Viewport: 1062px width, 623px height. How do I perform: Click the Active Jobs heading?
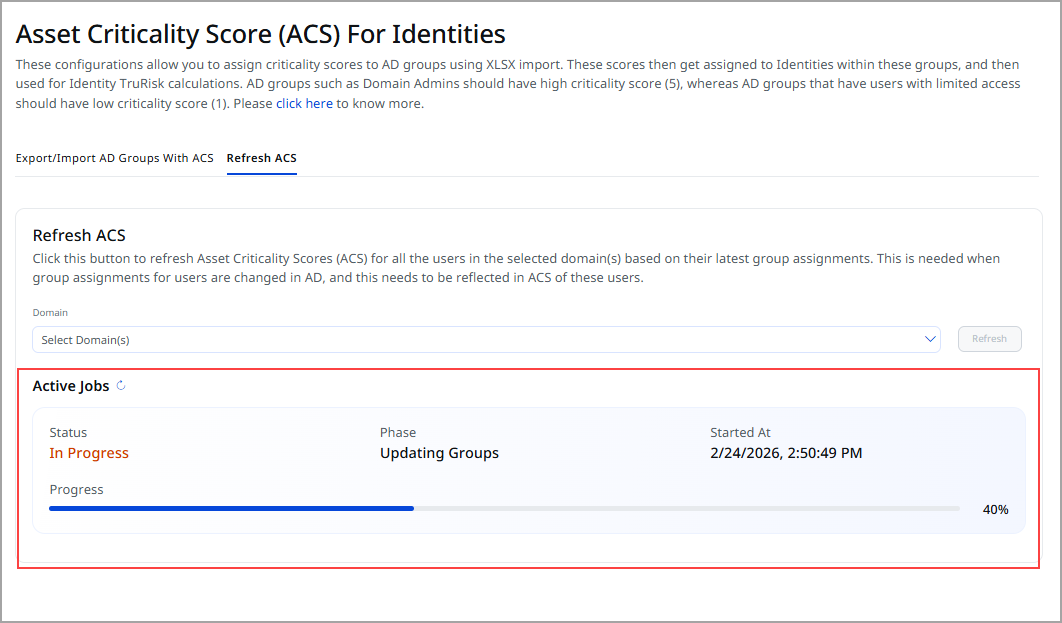coord(71,386)
